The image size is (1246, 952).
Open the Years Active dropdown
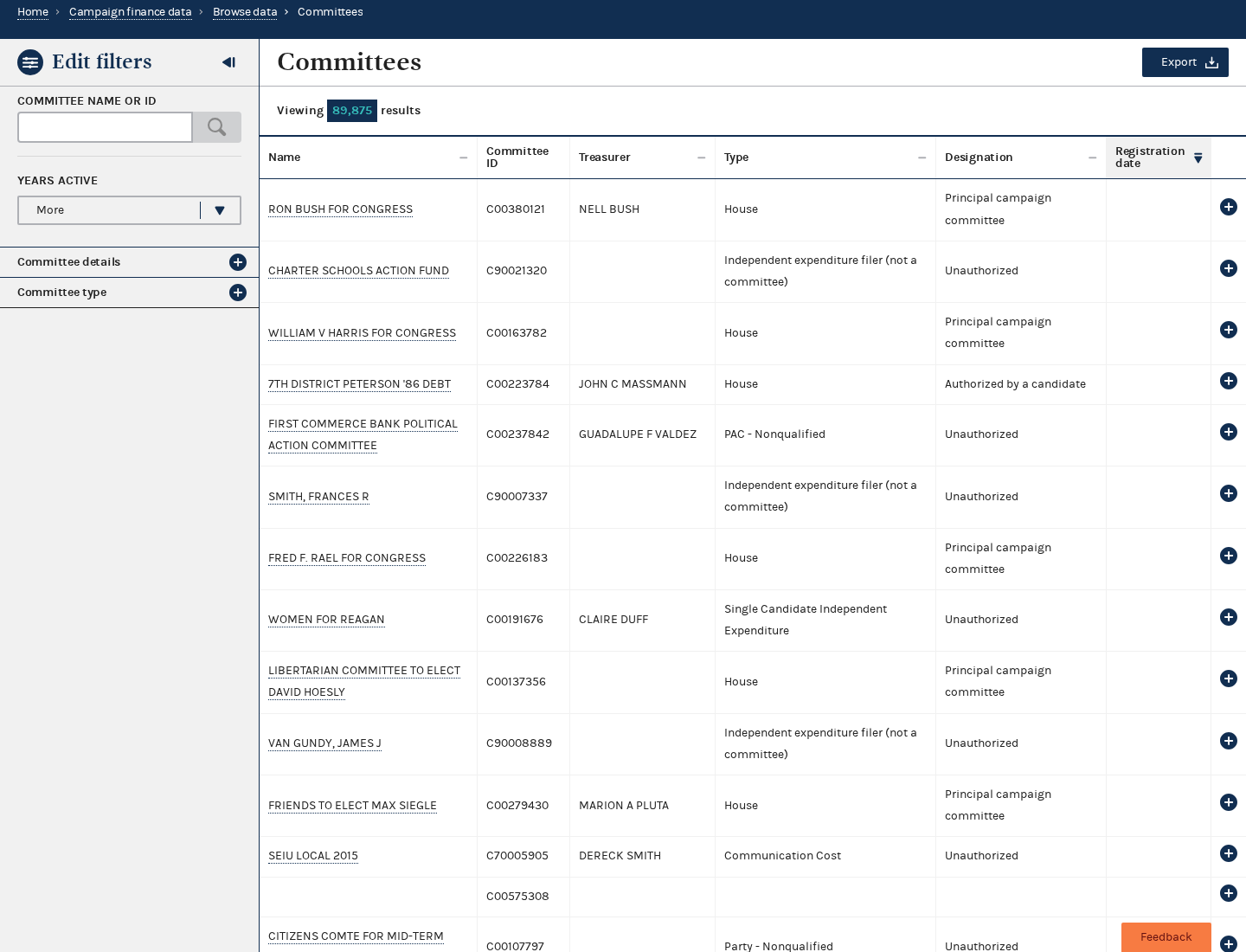click(129, 210)
